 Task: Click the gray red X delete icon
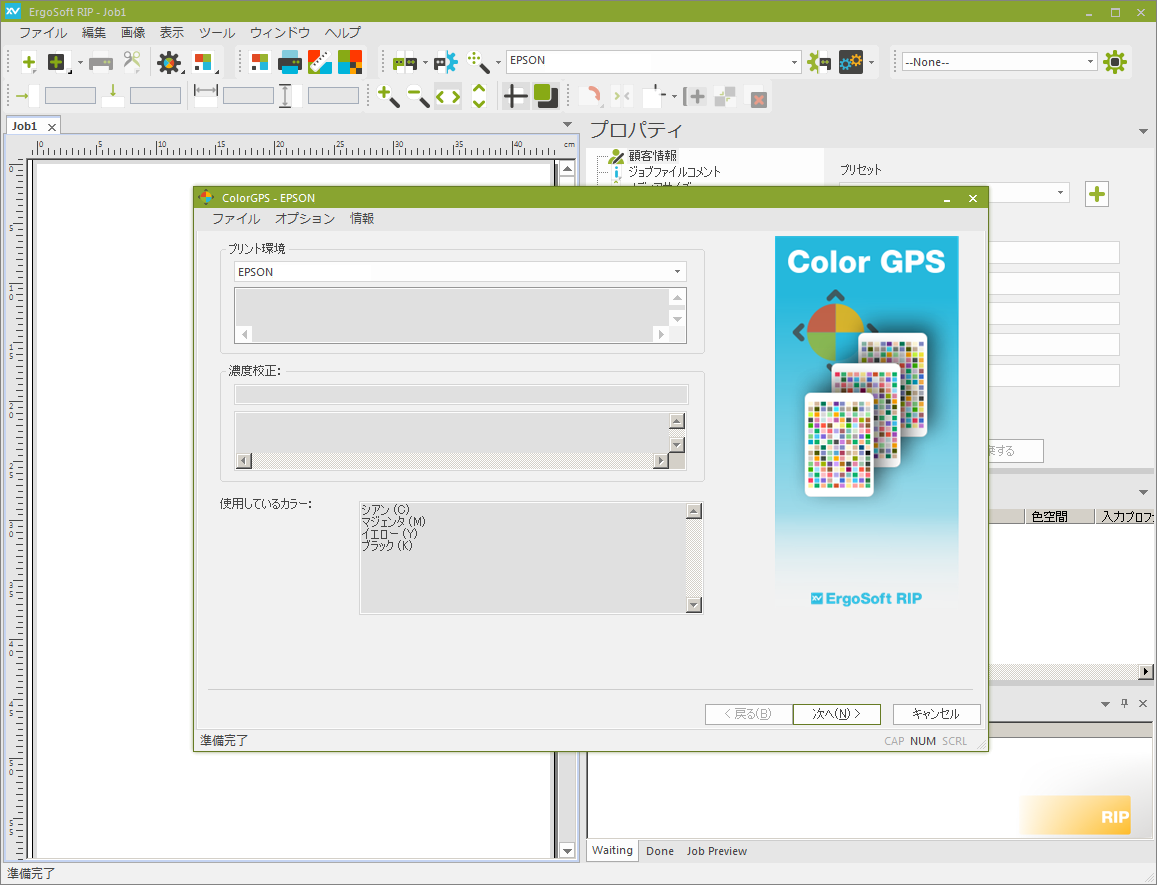pos(758,99)
